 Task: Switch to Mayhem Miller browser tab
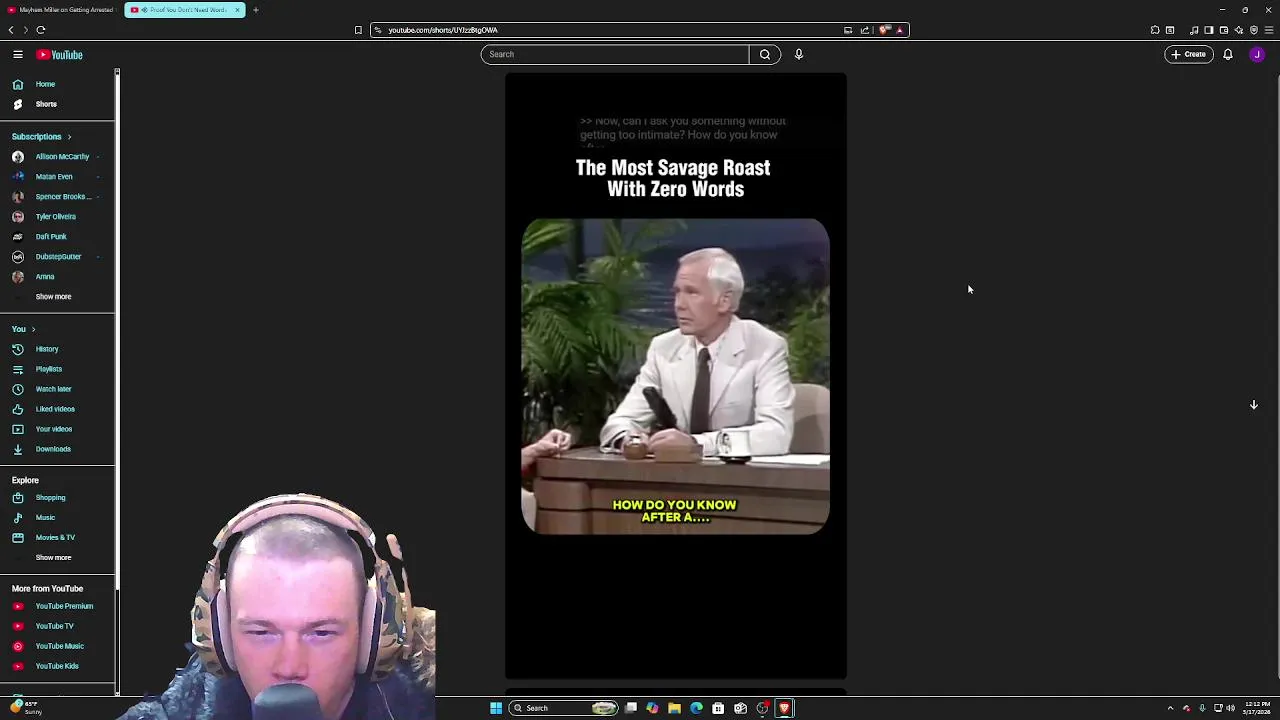pyautogui.click(x=61, y=10)
